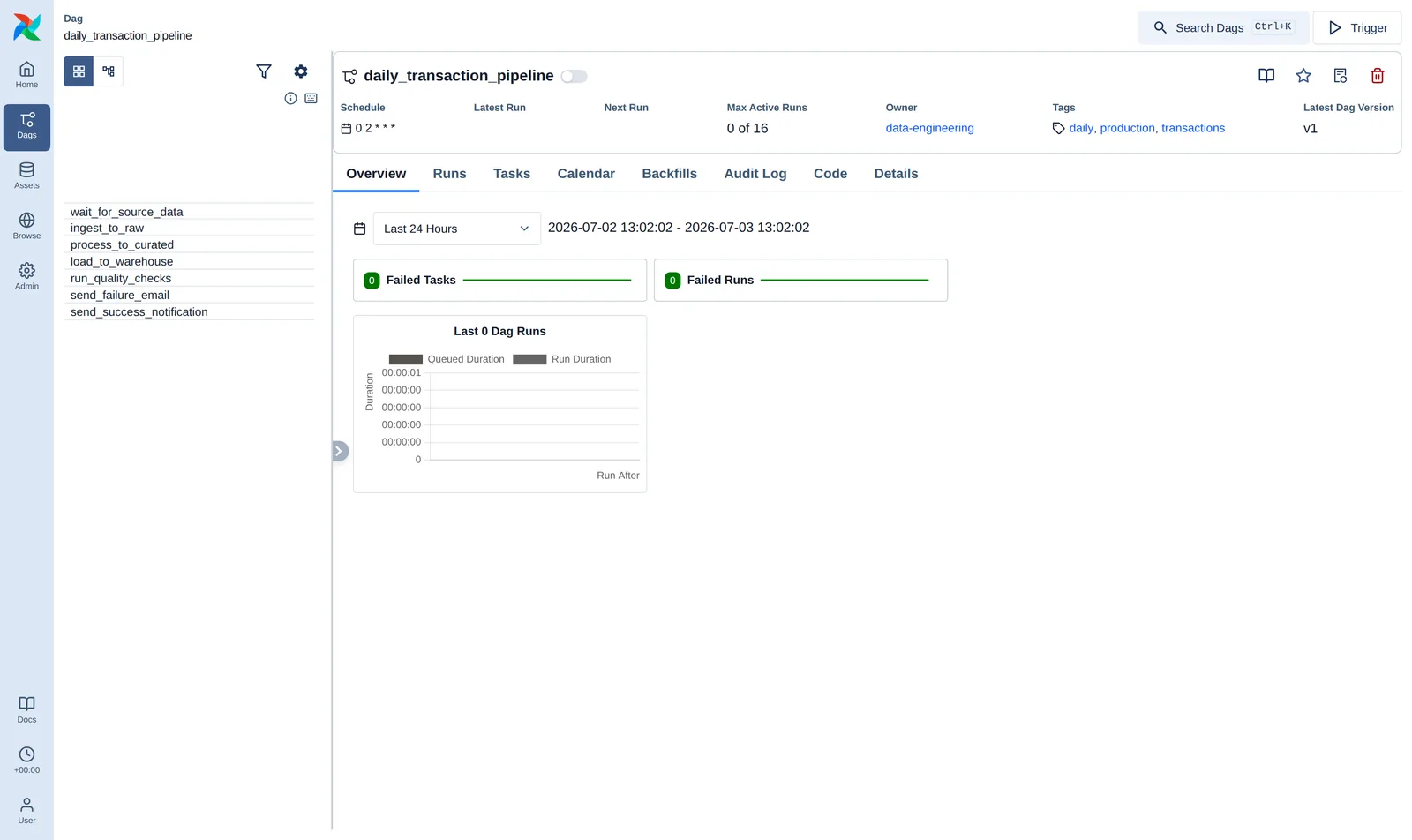Switch to the Calendar tab
The image size is (1412, 840).
[x=586, y=174]
